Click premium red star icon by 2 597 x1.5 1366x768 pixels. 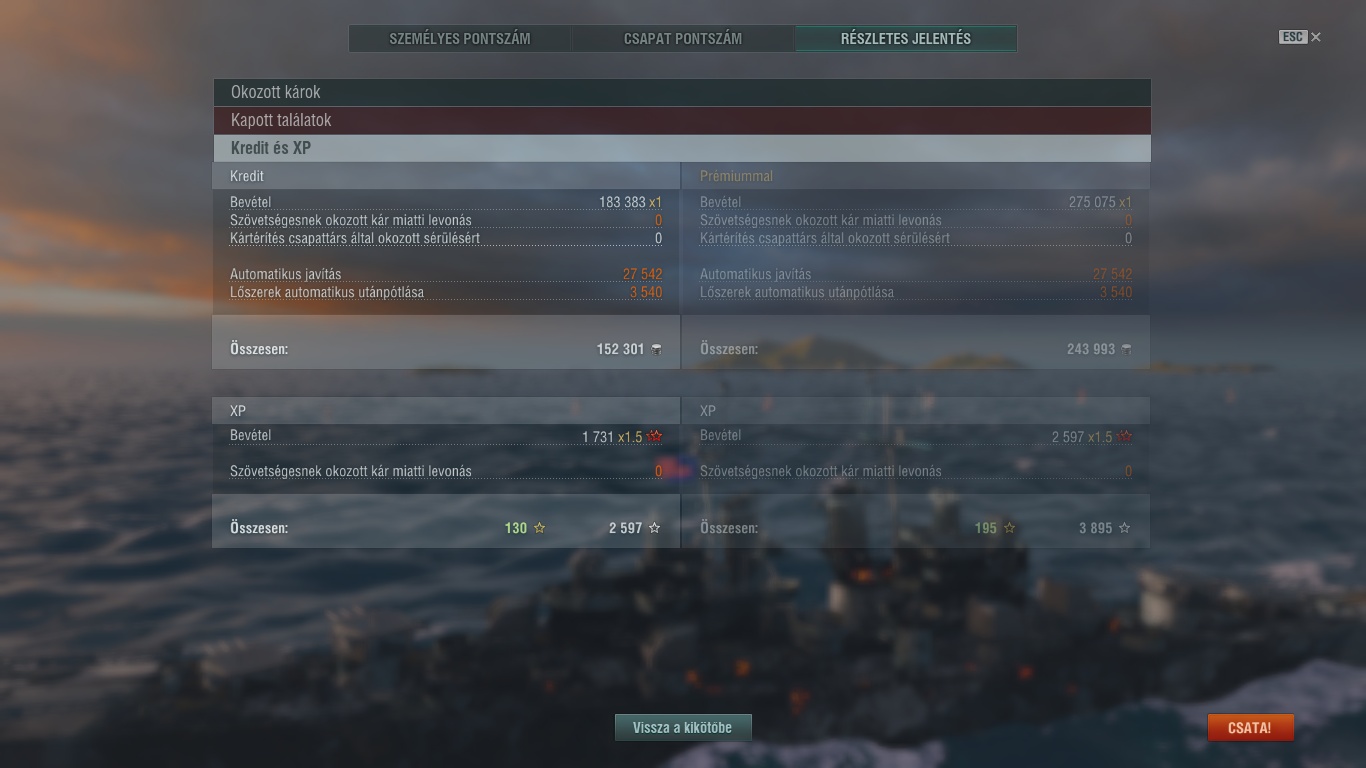[x=1125, y=437]
